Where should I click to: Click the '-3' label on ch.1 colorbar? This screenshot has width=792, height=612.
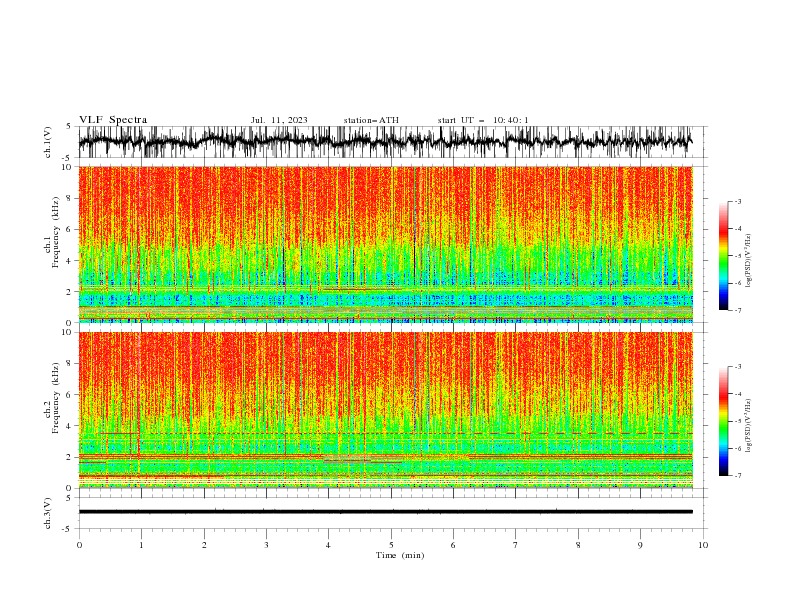click(x=737, y=201)
